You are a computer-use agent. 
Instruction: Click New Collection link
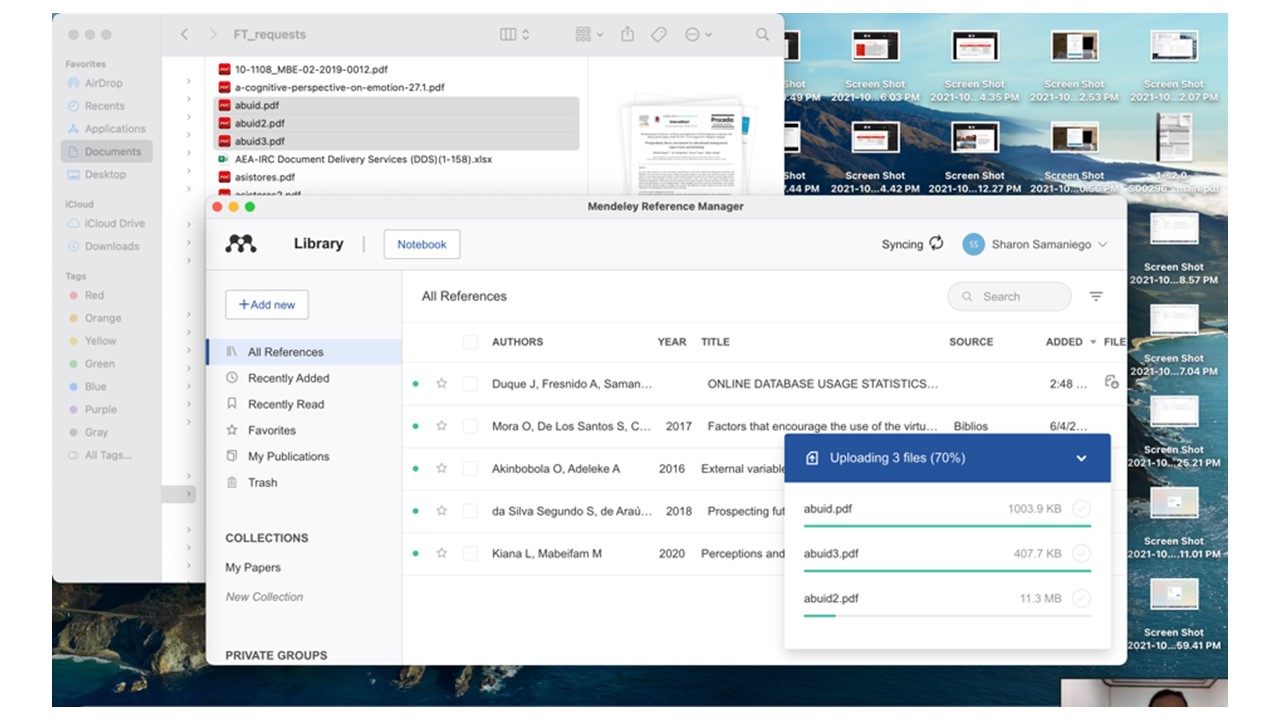[x=264, y=596]
